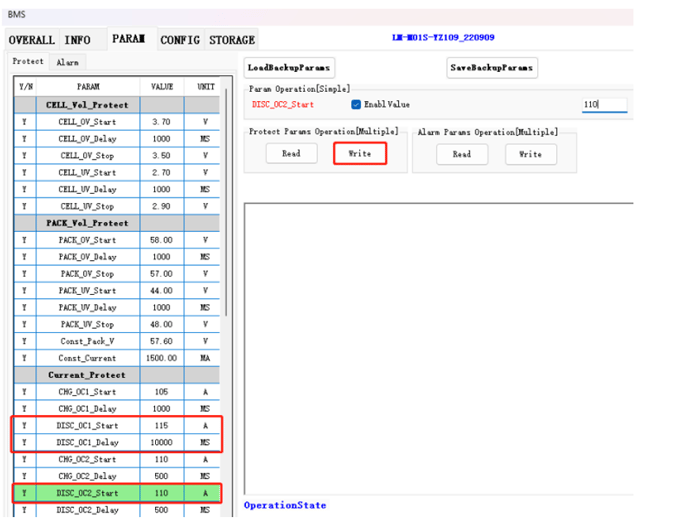Toggle the Enabl Value checkbox

pos(357,105)
